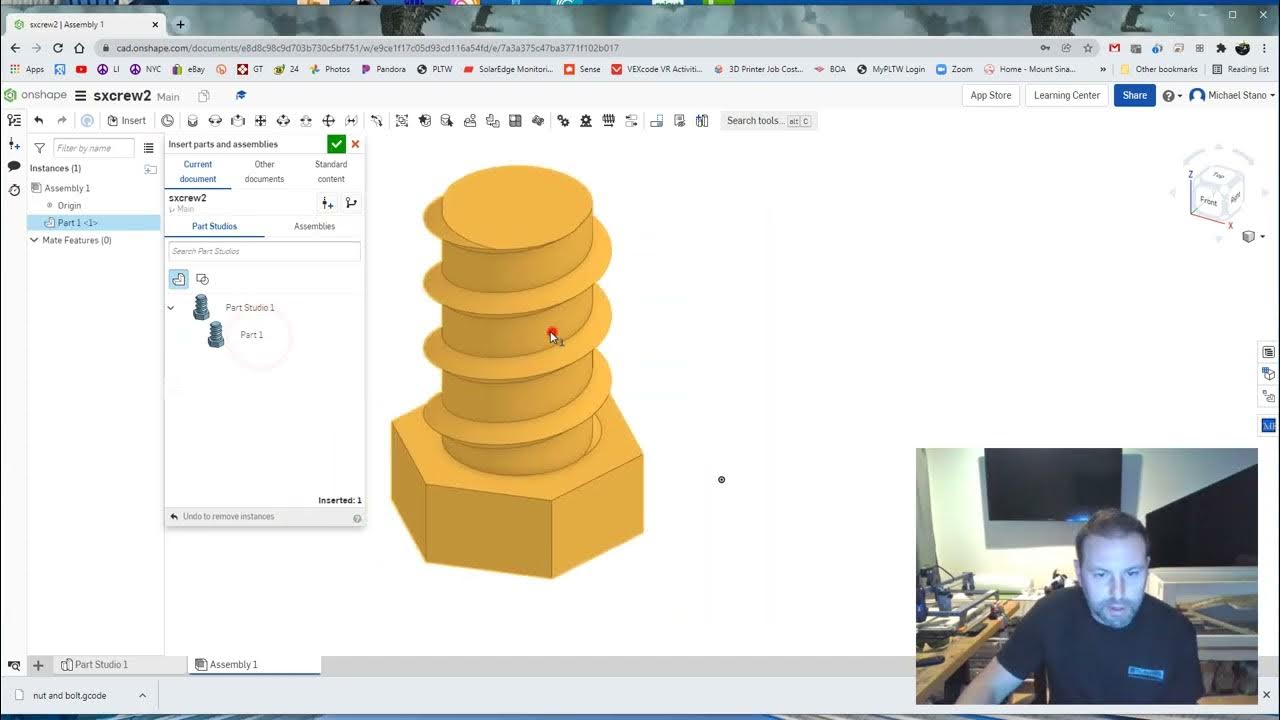Image resolution: width=1280 pixels, height=720 pixels.
Task: Select the Planar mate tool
Action: [x=260, y=120]
